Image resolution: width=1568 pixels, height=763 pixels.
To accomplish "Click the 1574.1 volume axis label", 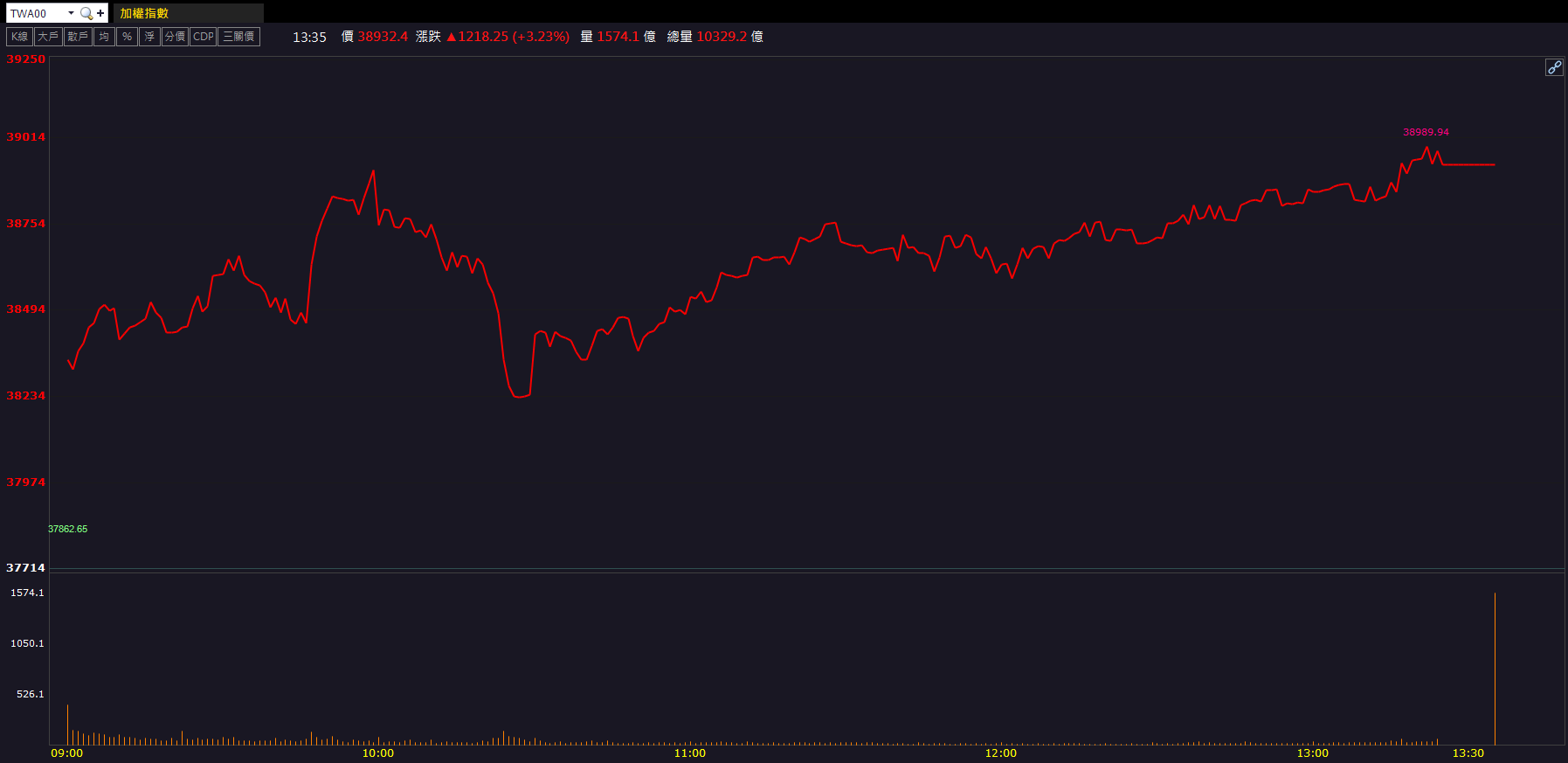I will 27,593.
